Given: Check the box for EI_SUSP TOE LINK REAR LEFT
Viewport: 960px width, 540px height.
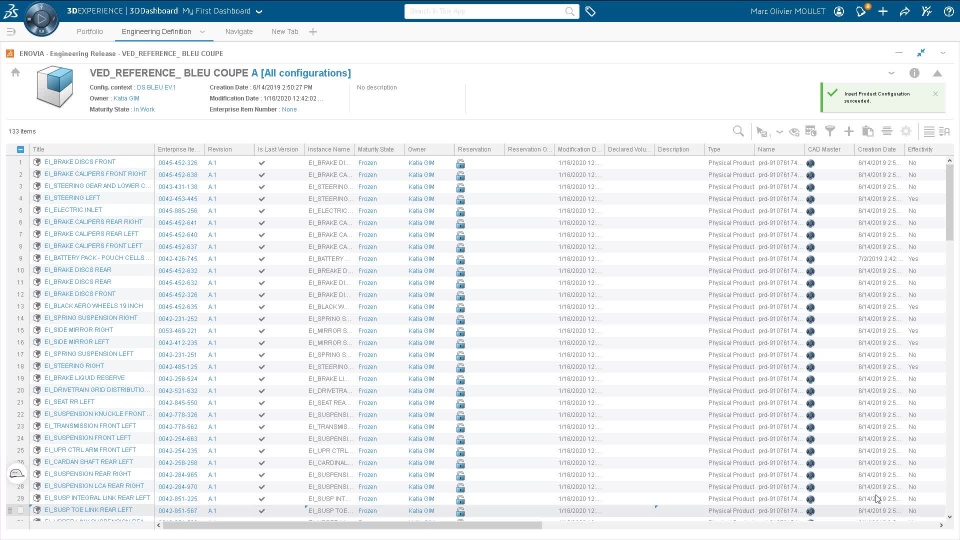Looking at the screenshot, I should [20, 510].
